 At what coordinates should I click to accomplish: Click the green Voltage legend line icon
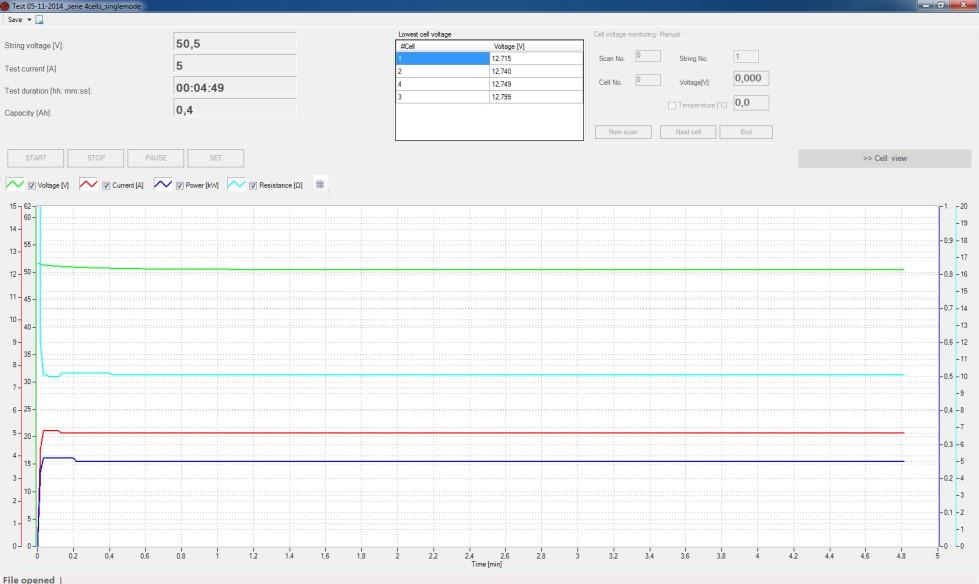pos(14,184)
